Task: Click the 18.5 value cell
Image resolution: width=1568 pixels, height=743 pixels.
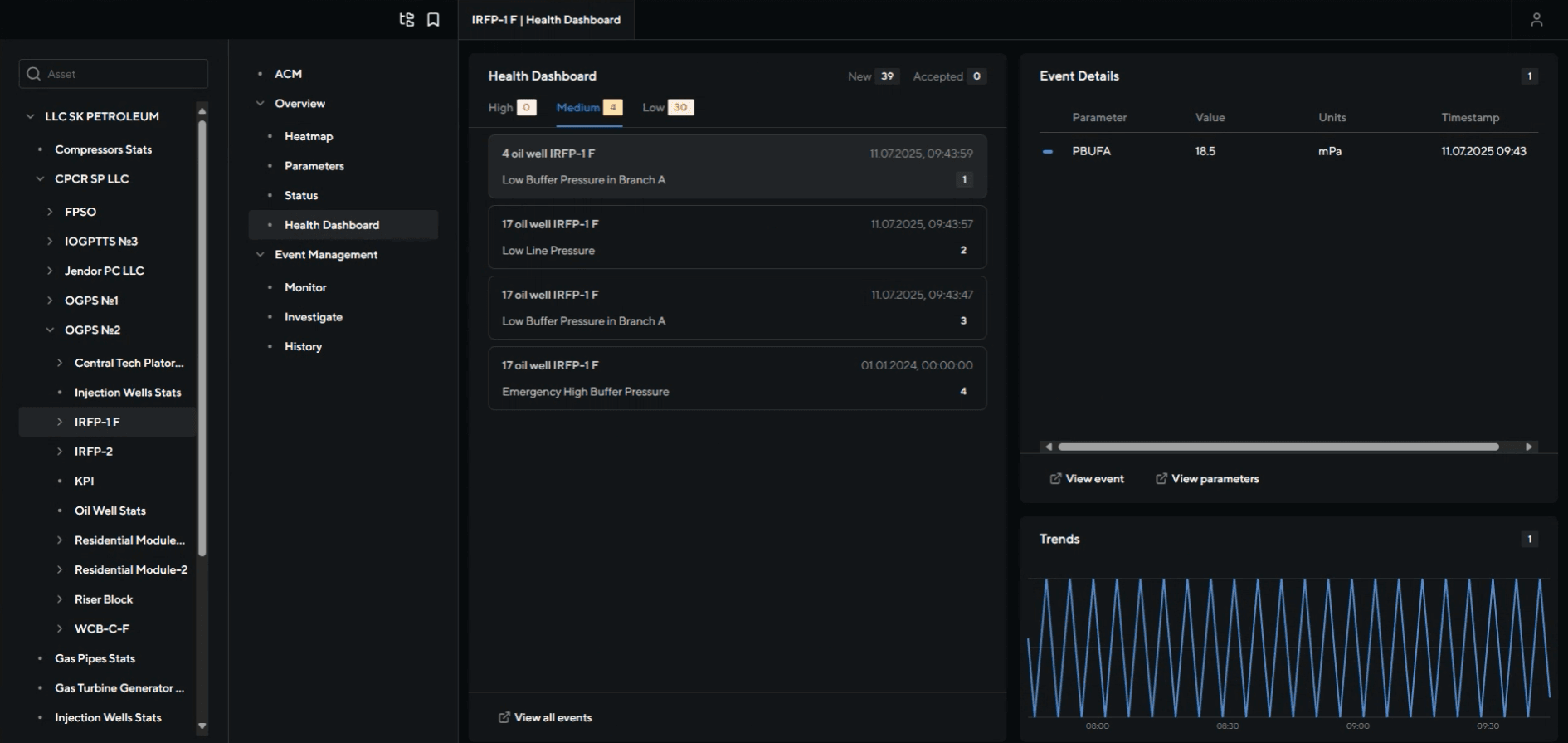Action: pyautogui.click(x=1205, y=151)
